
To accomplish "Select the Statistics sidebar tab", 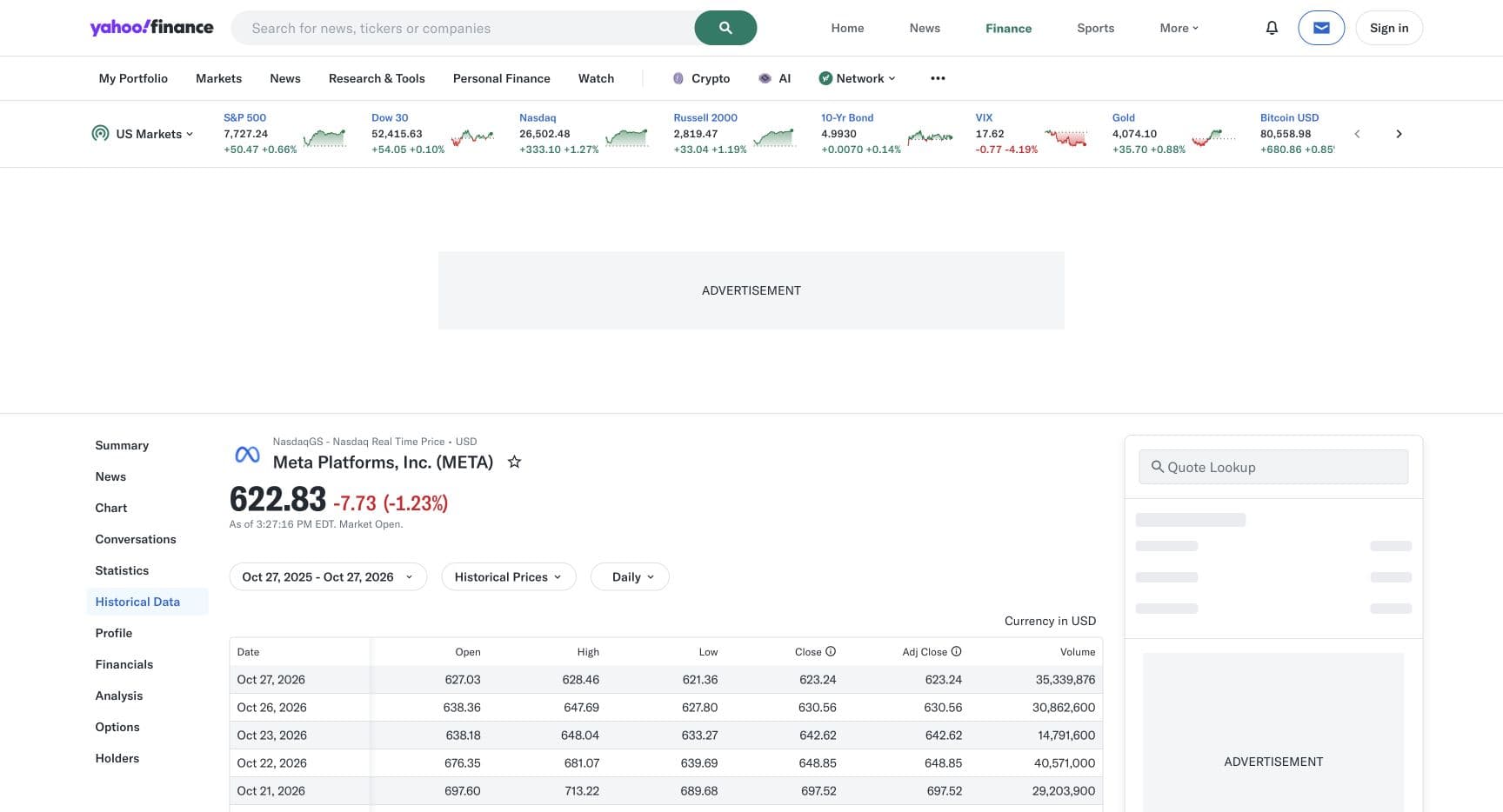I will 122,570.
